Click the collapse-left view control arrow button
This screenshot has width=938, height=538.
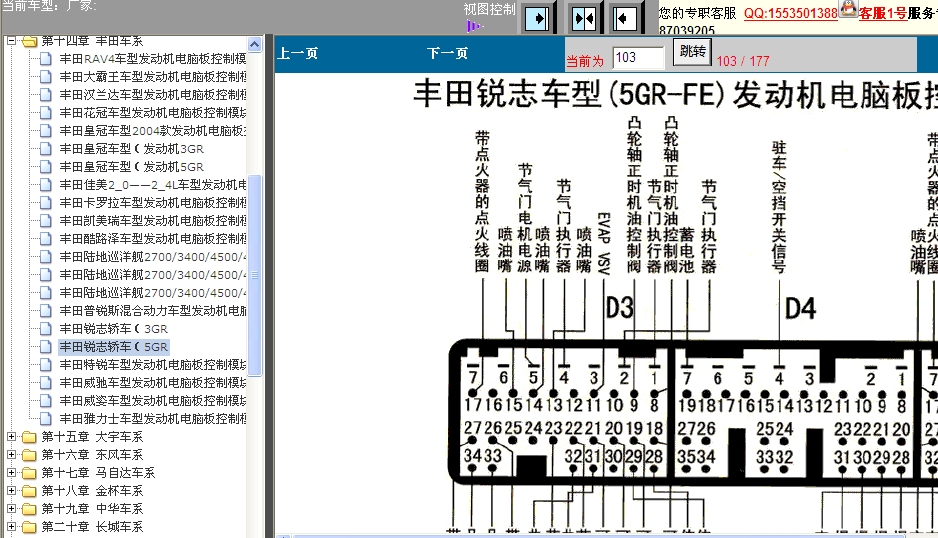625,18
